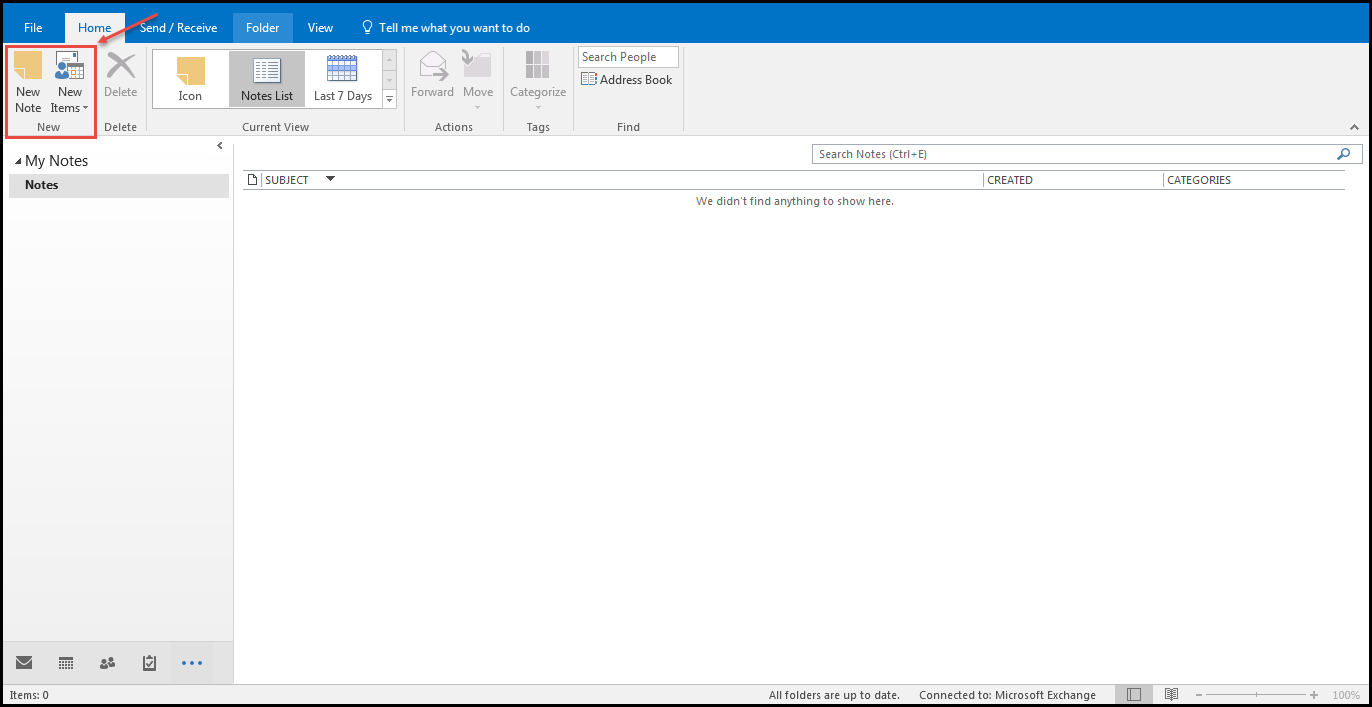
Task: Switch to the Send / Receive tab
Action: 178,28
